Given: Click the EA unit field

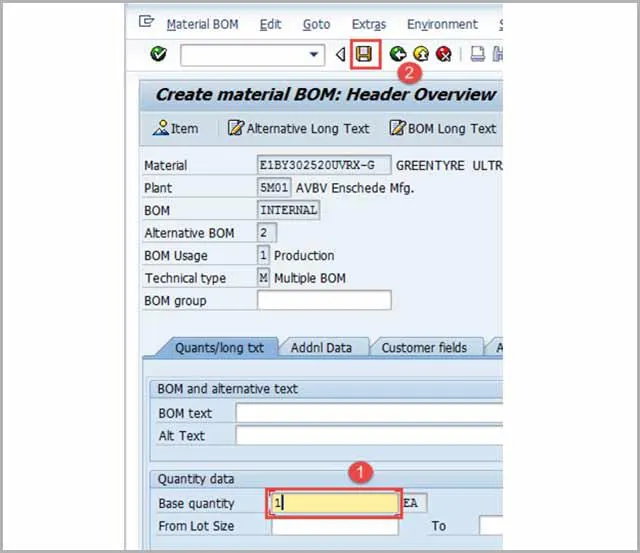Looking at the screenshot, I should 415,503.
